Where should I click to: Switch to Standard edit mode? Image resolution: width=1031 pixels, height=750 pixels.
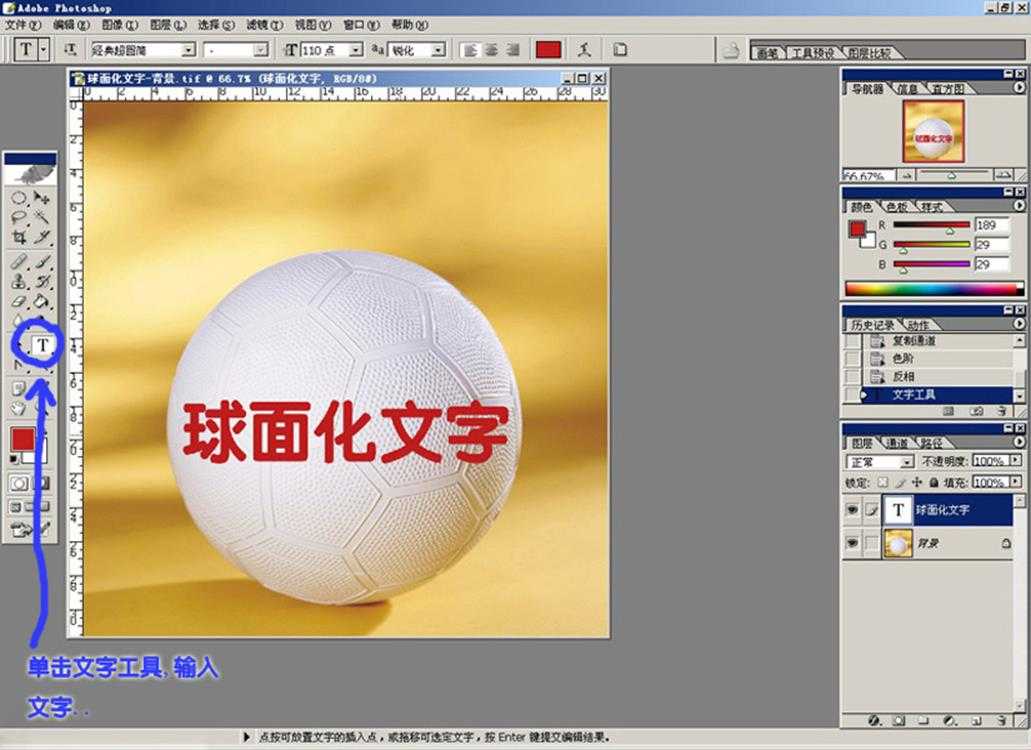click(19, 484)
